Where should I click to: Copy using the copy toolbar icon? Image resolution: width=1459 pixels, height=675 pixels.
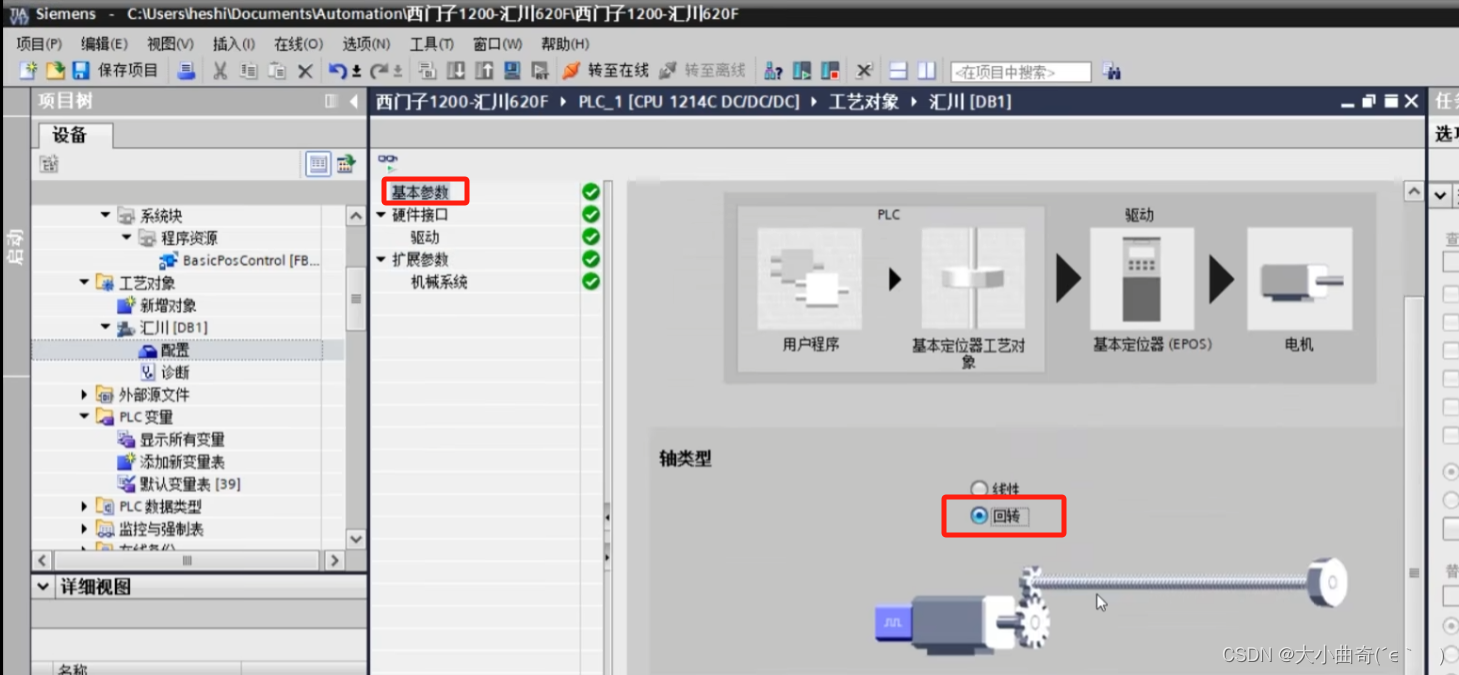click(249, 71)
